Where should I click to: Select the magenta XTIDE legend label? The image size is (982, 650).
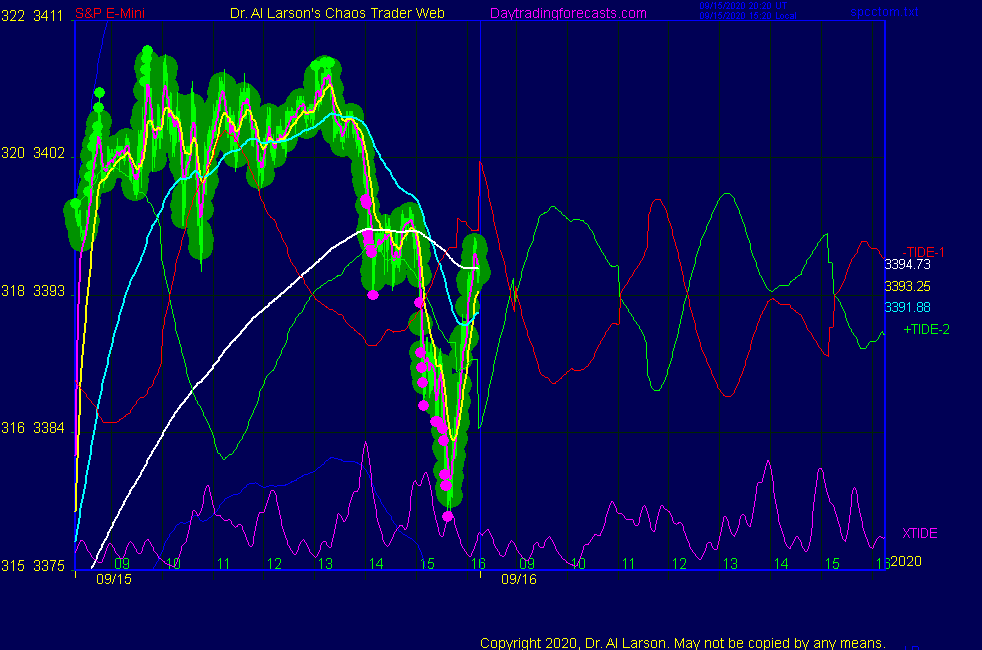(x=919, y=533)
